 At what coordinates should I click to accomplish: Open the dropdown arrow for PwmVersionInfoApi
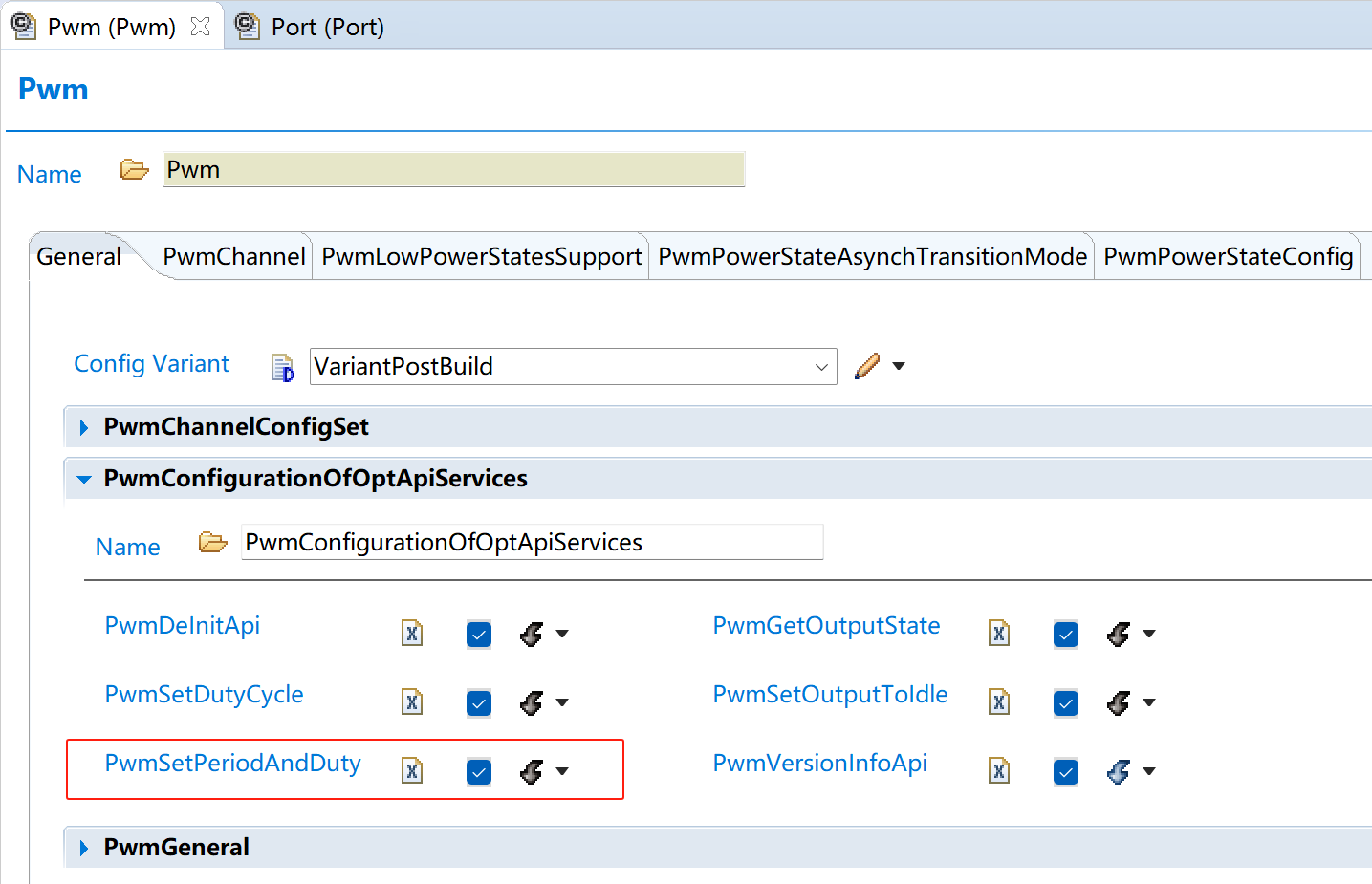pos(1149,771)
